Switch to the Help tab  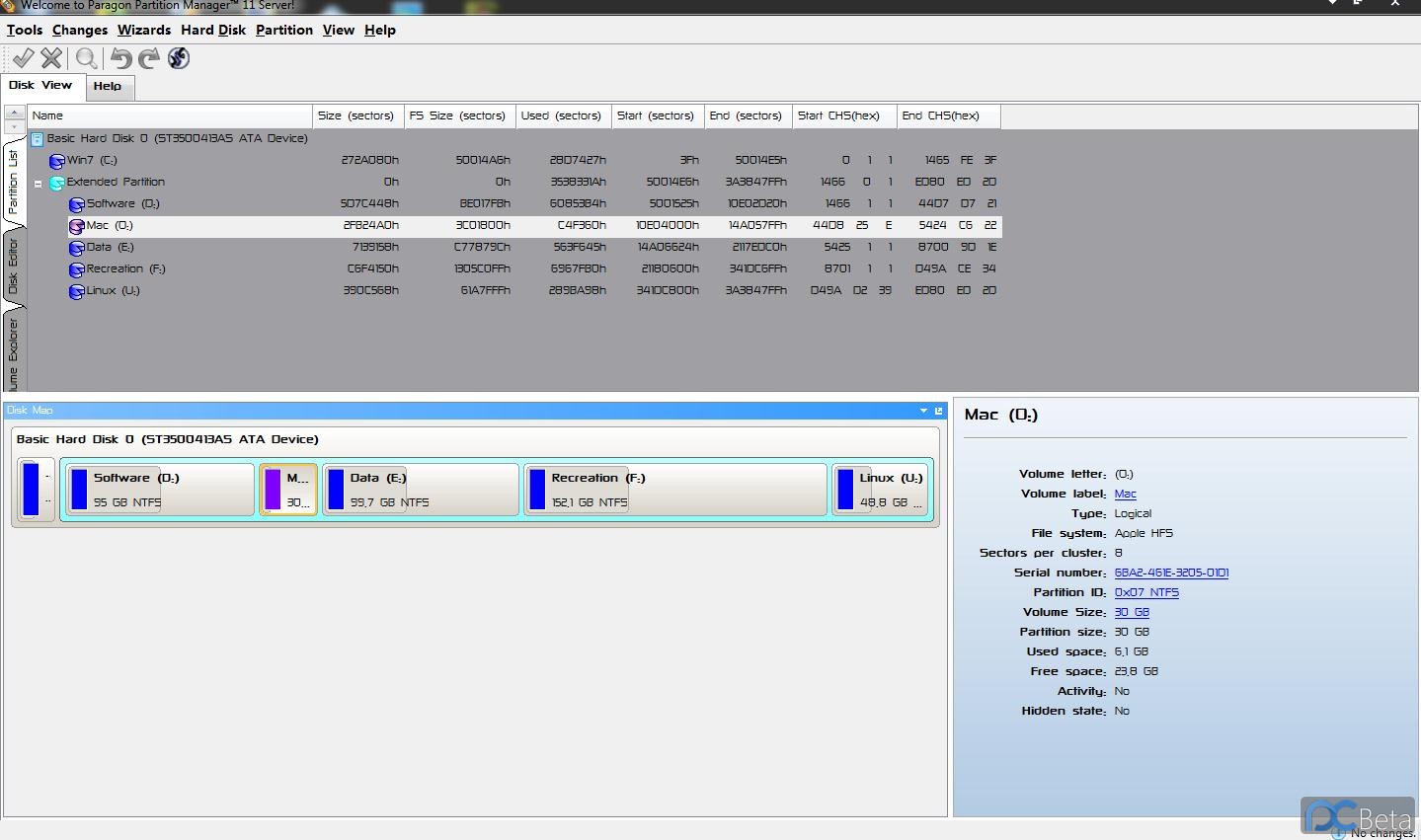pyautogui.click(x=108, y=87)
